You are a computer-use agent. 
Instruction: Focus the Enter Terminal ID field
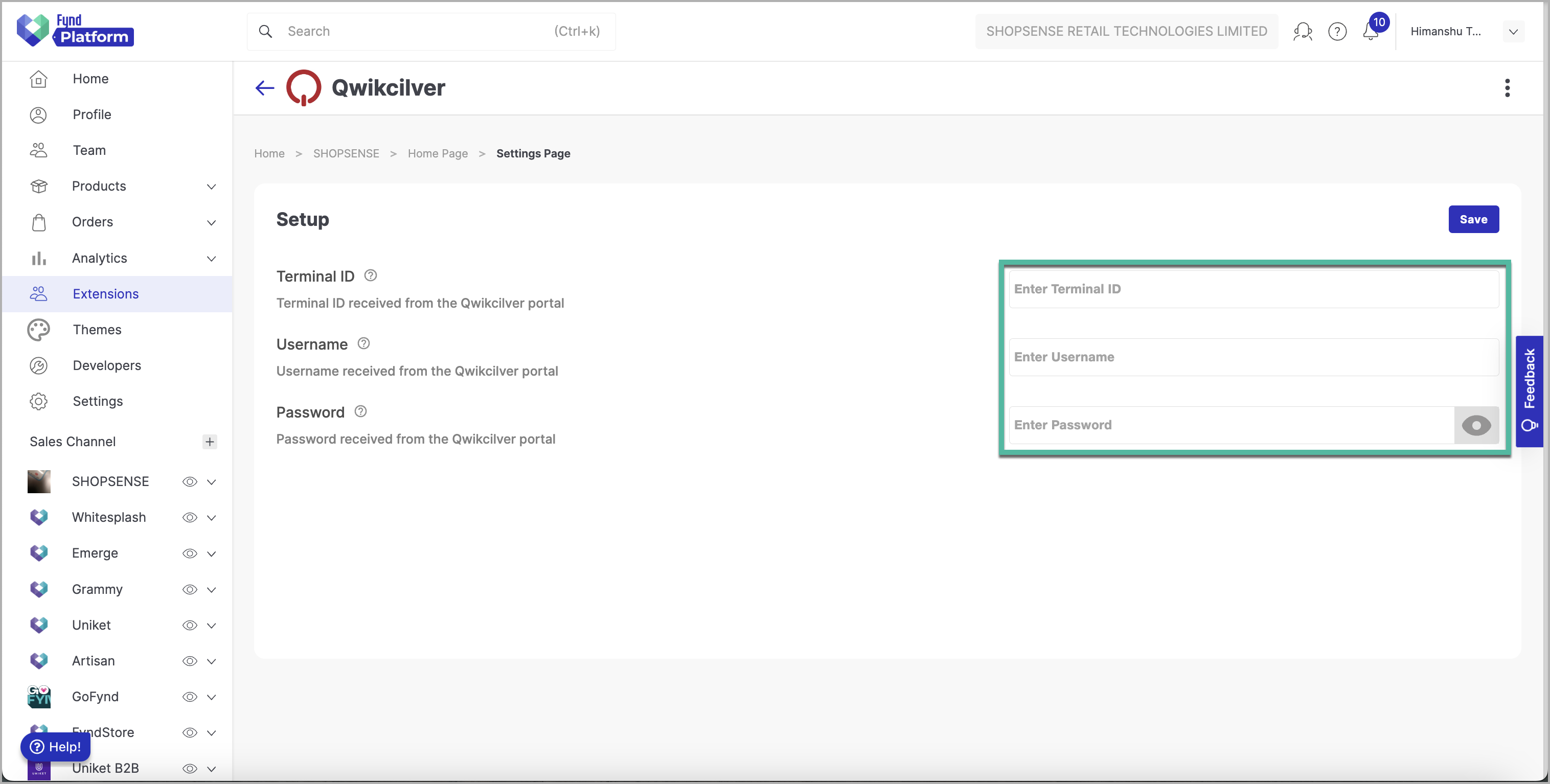(1254, 289)
